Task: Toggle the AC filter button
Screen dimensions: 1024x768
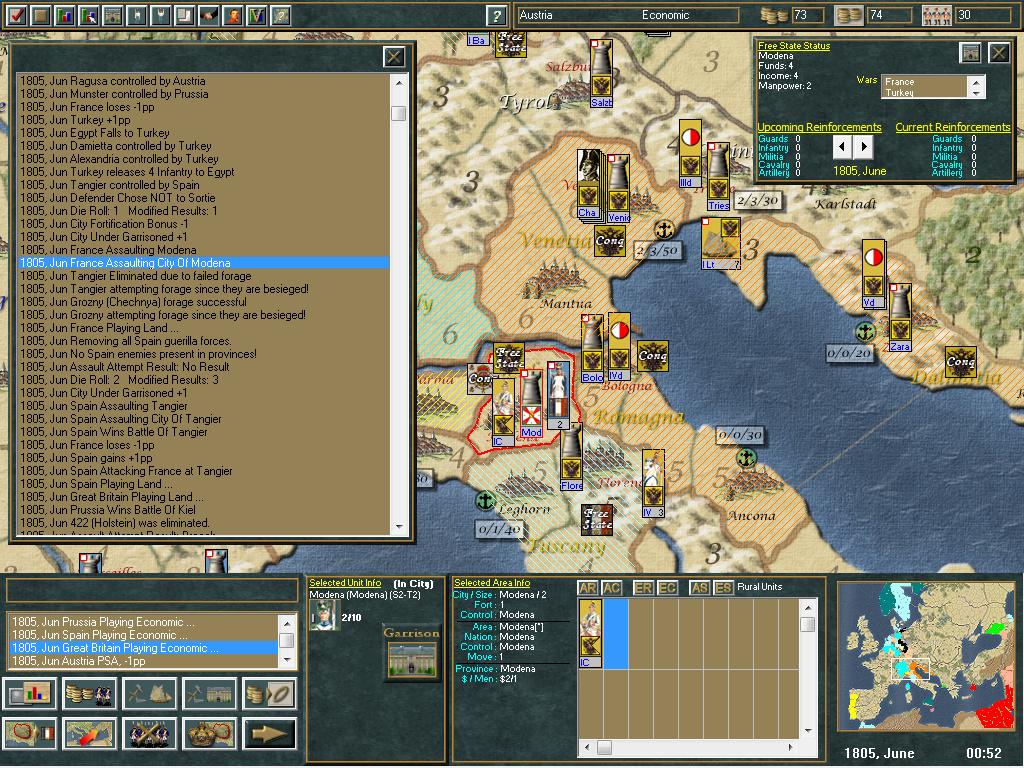Action: [612, 588]
